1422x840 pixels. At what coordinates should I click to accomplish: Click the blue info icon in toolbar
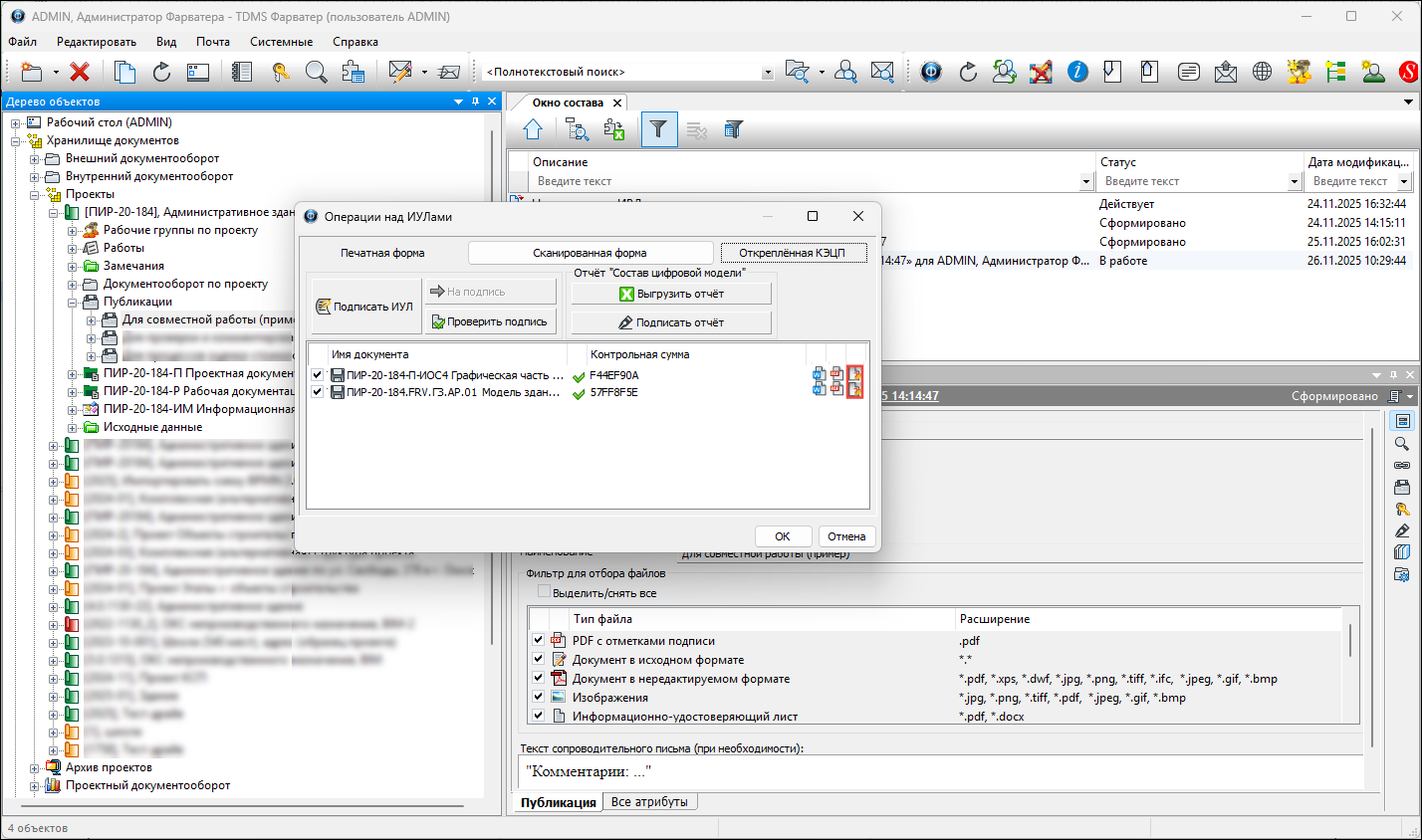[x=1076, y=72]
